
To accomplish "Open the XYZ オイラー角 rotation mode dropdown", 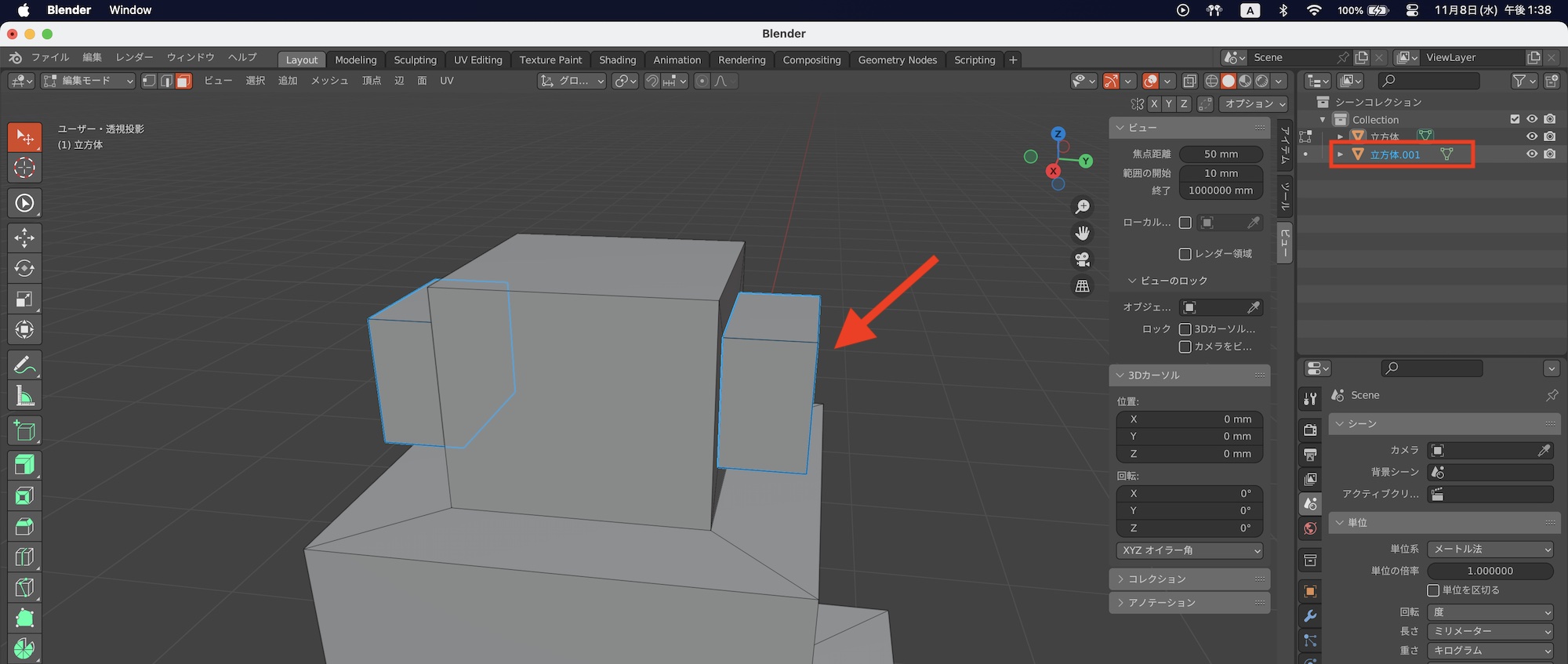I will (x=1189, y=550).
